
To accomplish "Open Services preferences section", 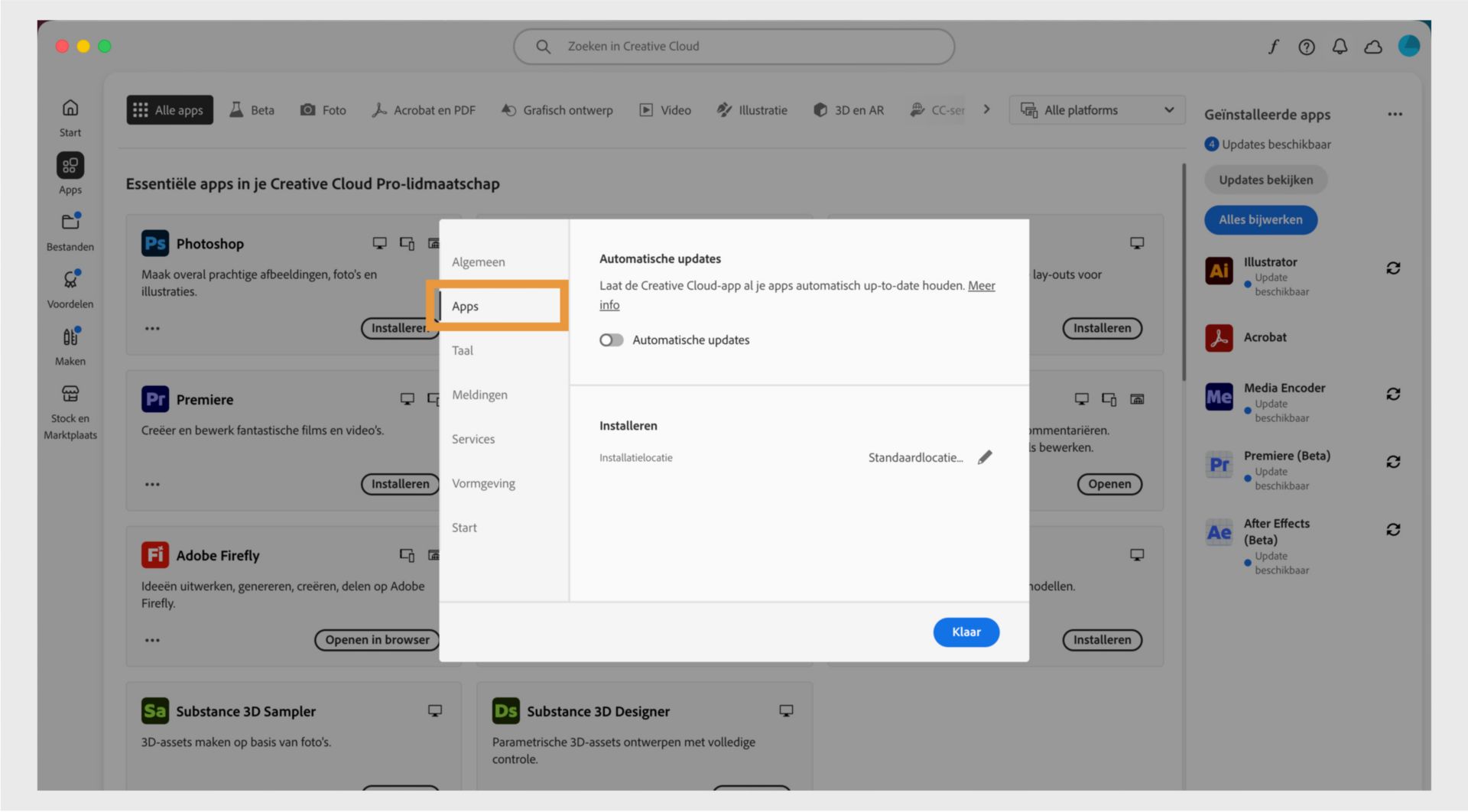I will (473, 440).
